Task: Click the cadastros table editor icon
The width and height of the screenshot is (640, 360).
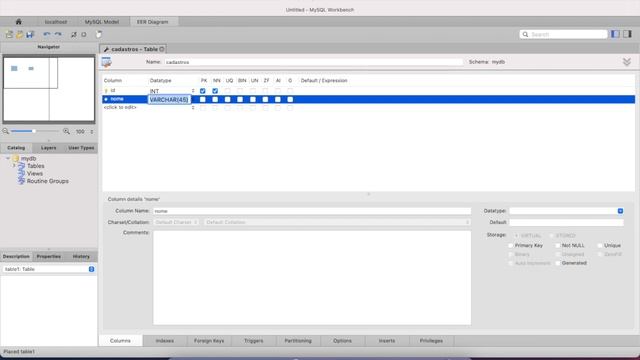Action: point(107,62)
